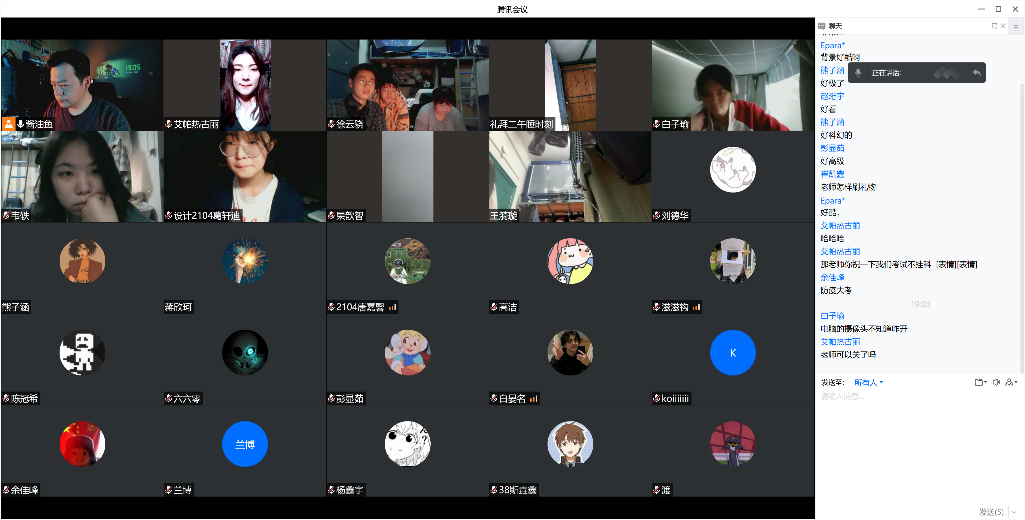Viewport: 1025px width, 520px height.
Task: Click the pixel-art avatar of 陈冠希
Action: click(x=82, y=353)
